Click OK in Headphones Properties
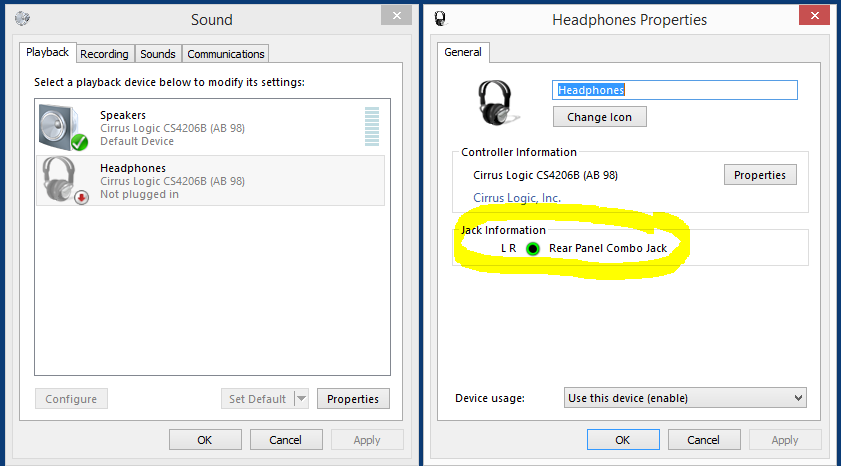841x466 pixels. coord(623,440)
